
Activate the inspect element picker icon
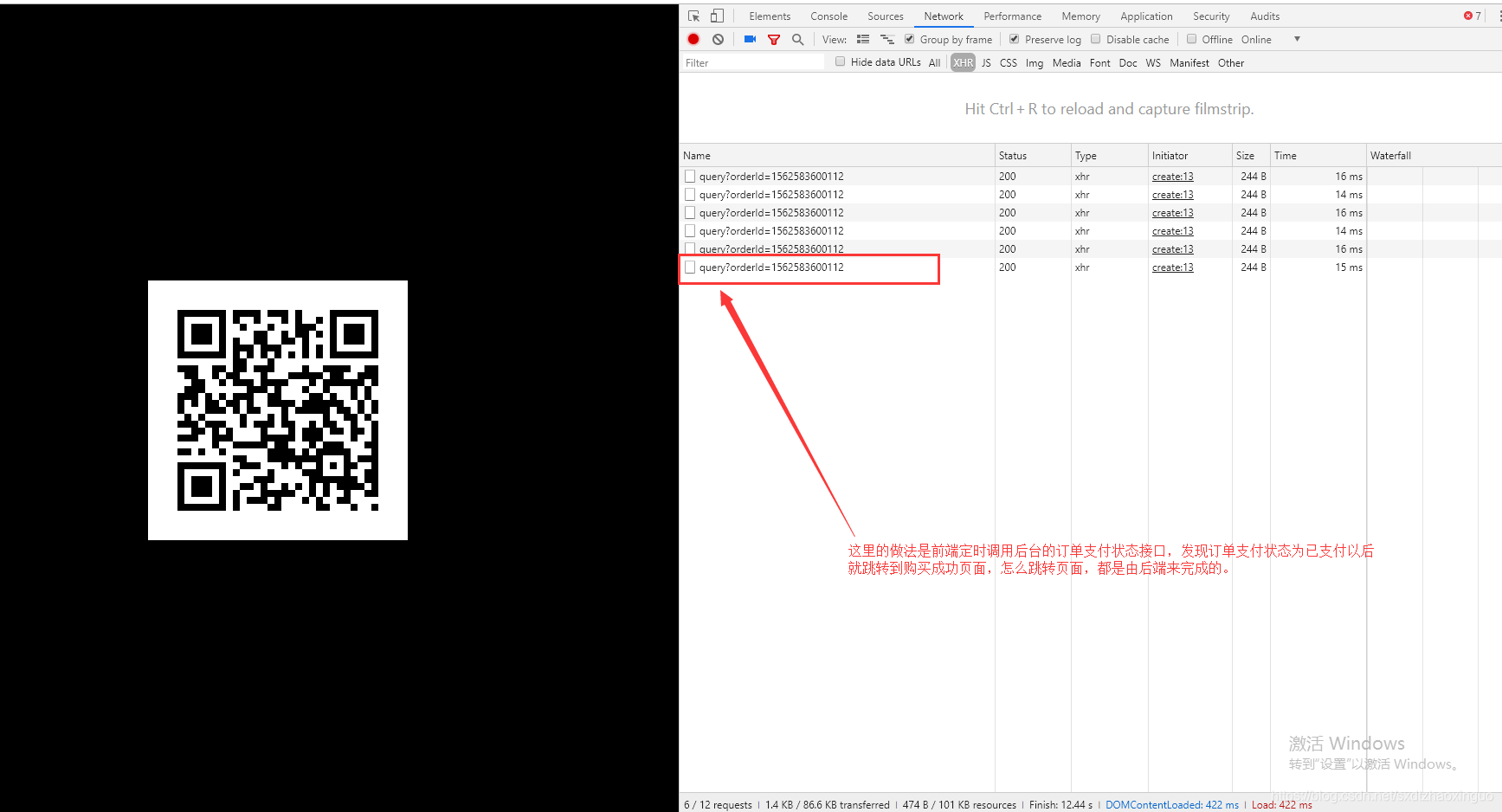pyautogui.click(x=693, y=16)
